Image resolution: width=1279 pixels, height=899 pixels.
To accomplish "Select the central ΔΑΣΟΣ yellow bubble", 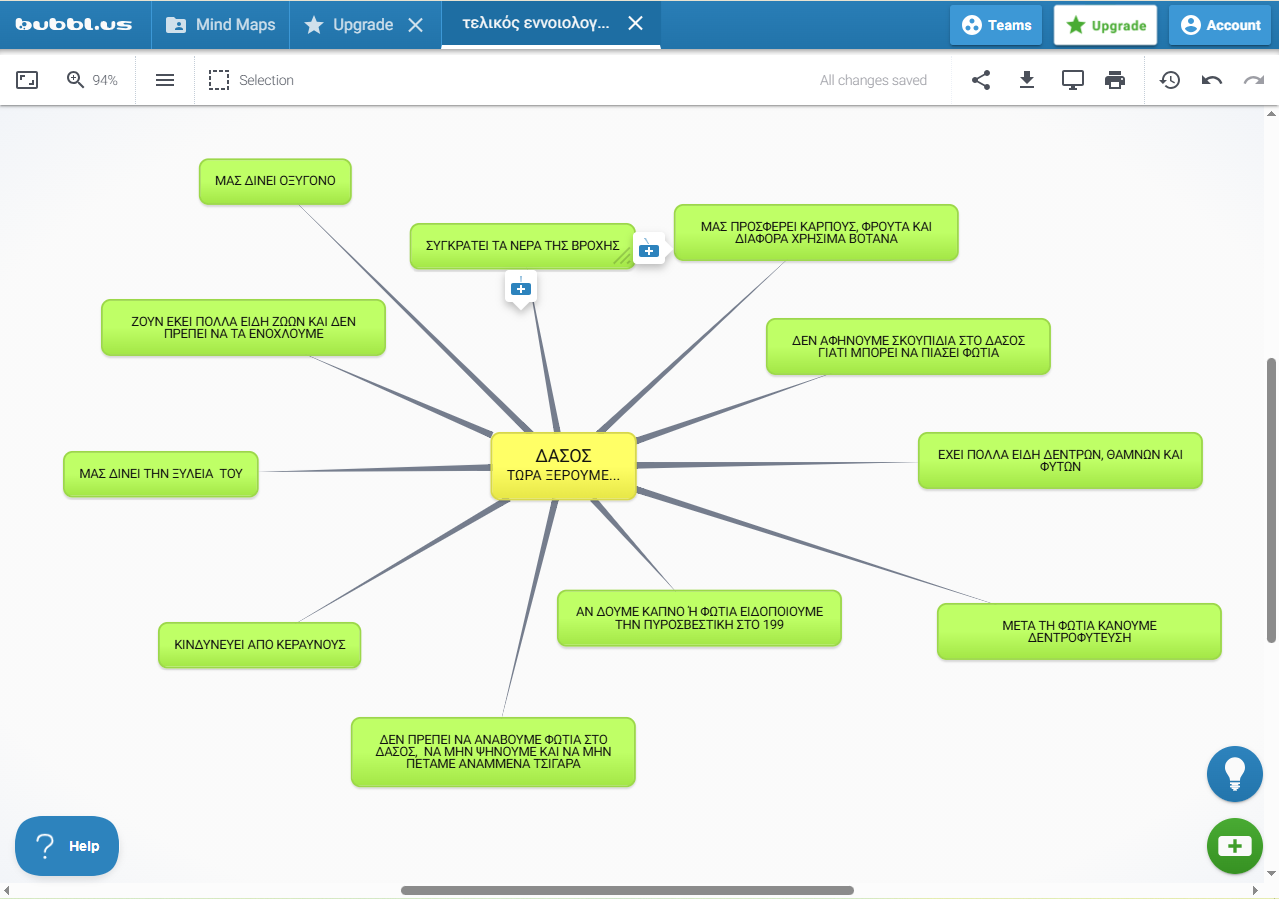I will coord(563,465).
